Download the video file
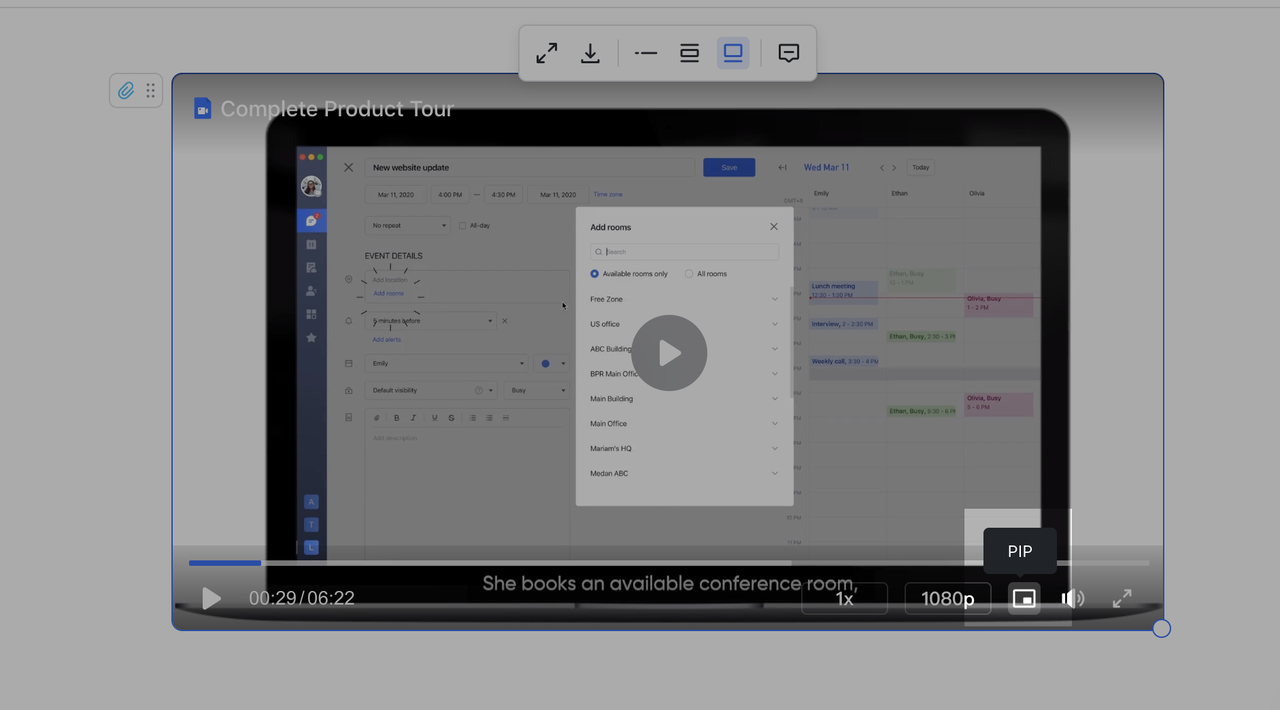The width and height of the screenshot is (1280, 710). point(590,54)
